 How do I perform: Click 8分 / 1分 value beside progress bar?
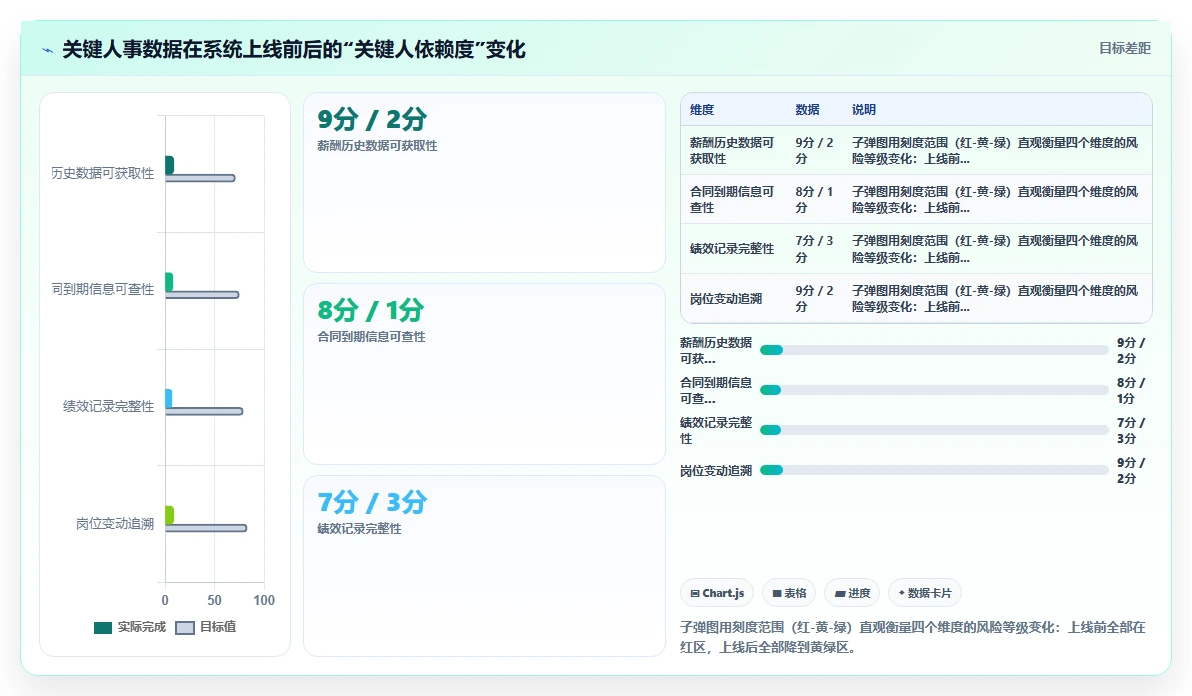coord(1130,391)
